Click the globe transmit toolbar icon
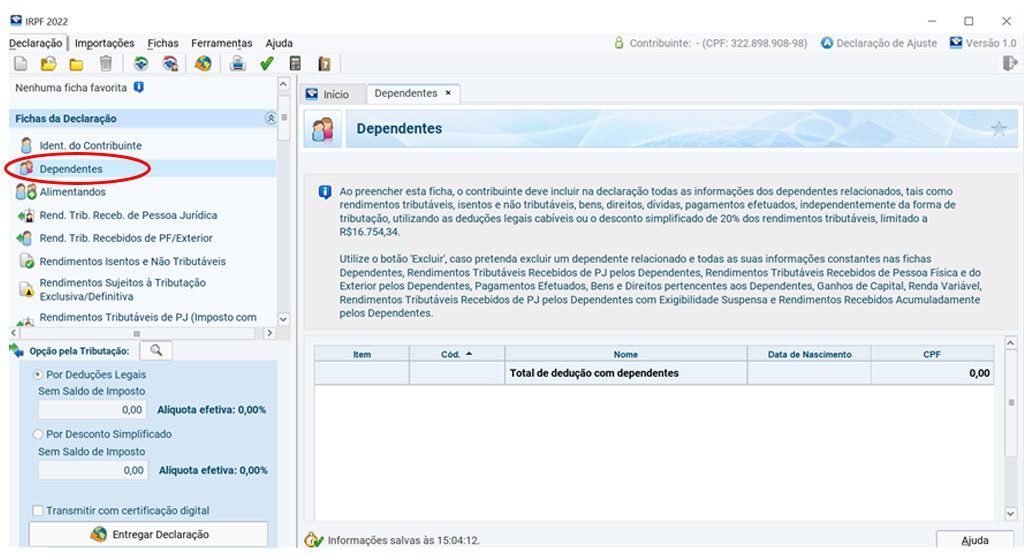1024x557 pixels. 203,63
